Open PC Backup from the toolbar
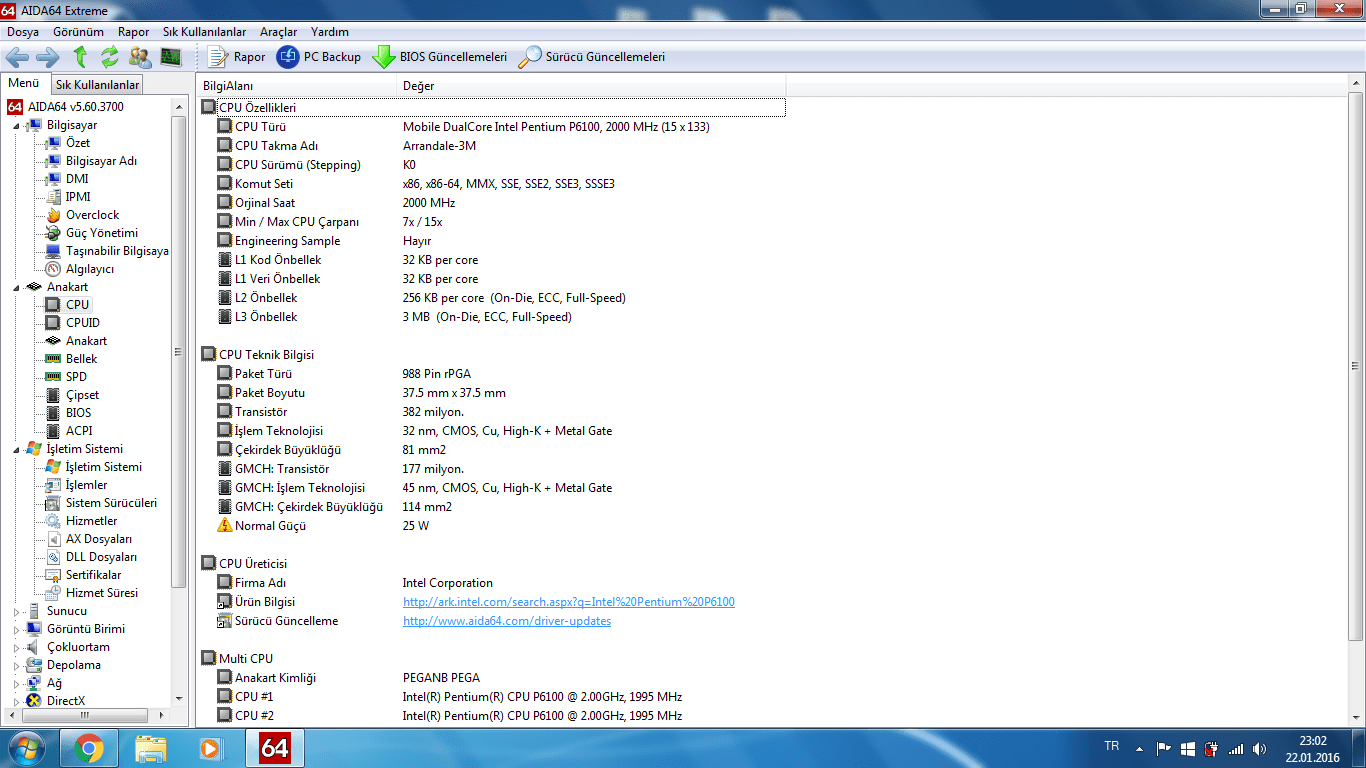This screenshot has width=1366, height=768. point(319,57)
